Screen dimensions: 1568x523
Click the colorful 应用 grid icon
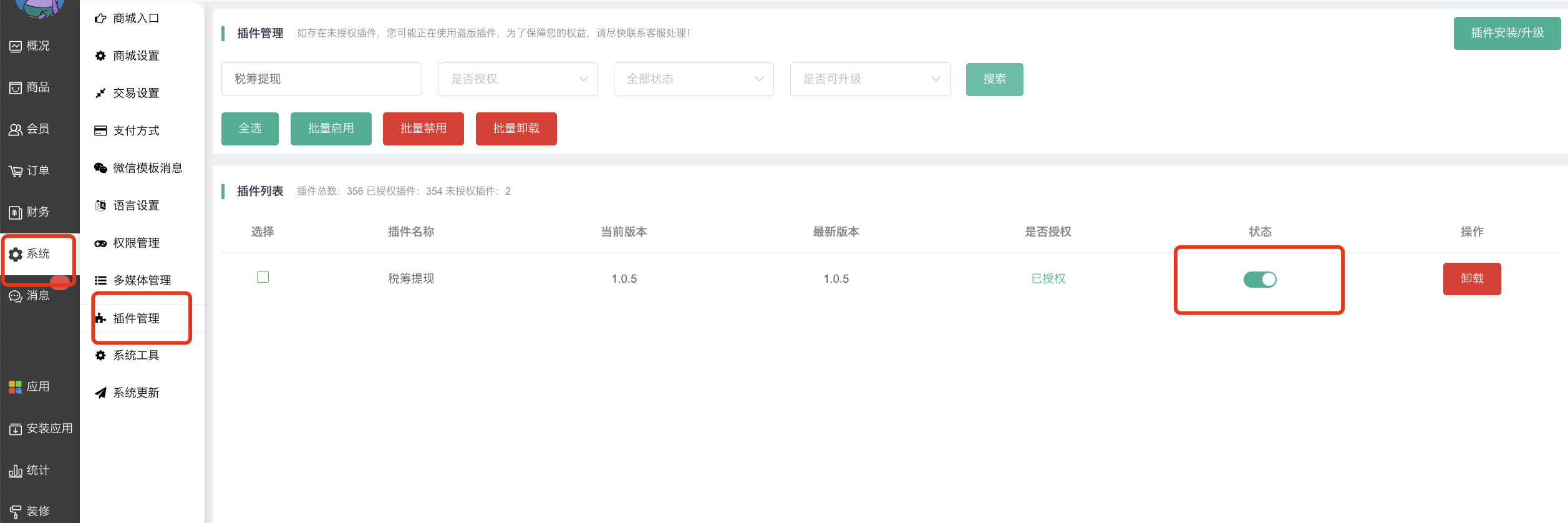click(16, 387)
